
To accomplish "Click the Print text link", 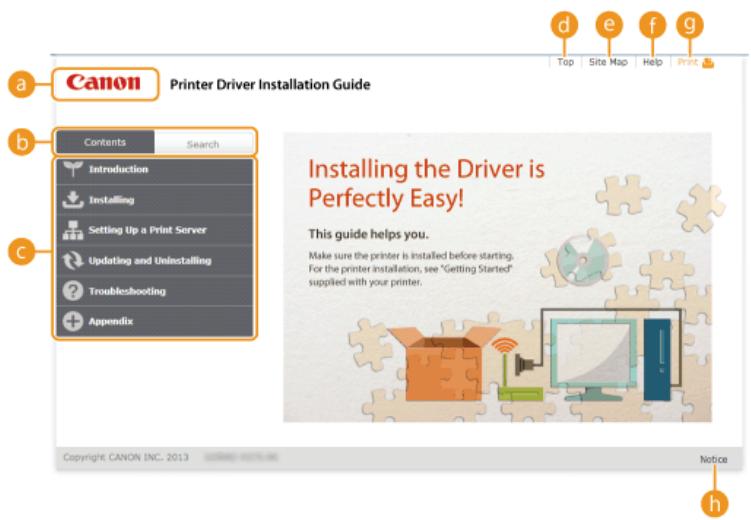I will coord(687,62).
